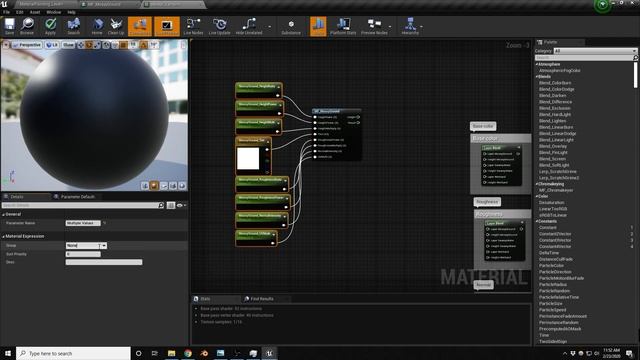Screen dimensions: 640x360
Task: Toggle the Connectors toolbar button
Action: point(140,26)
